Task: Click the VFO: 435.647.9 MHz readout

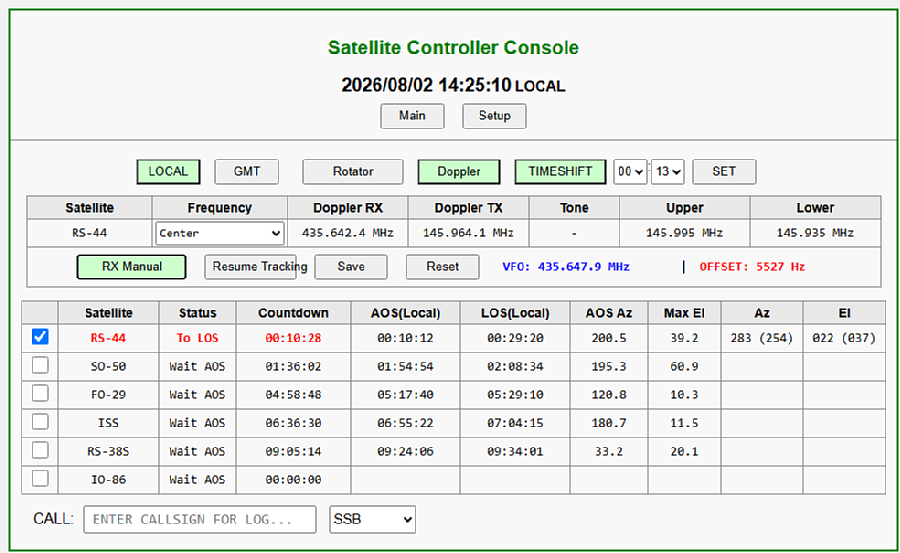Action: click(x=566, y=267)
